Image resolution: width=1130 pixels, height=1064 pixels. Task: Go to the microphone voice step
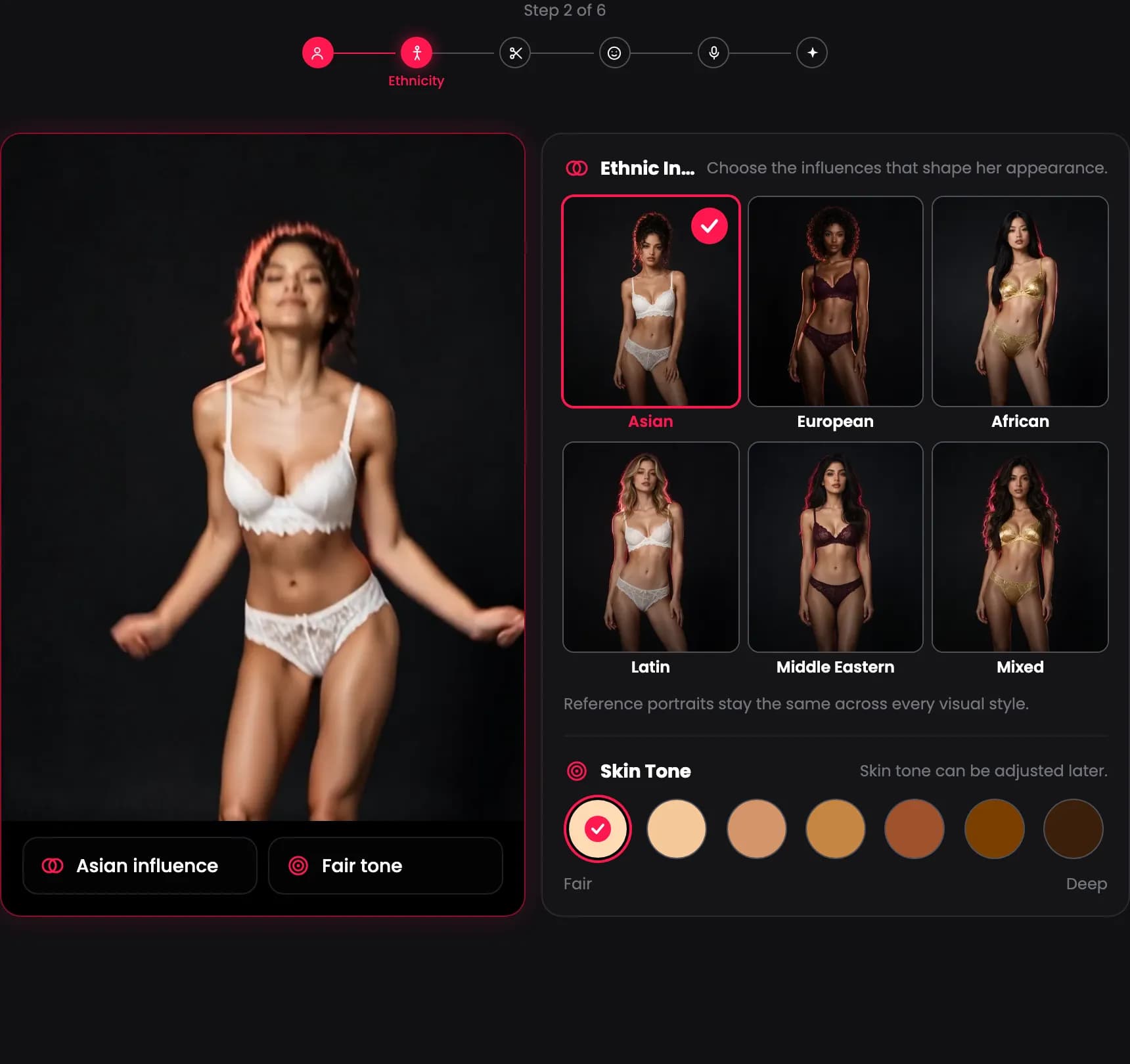point(713,53)
